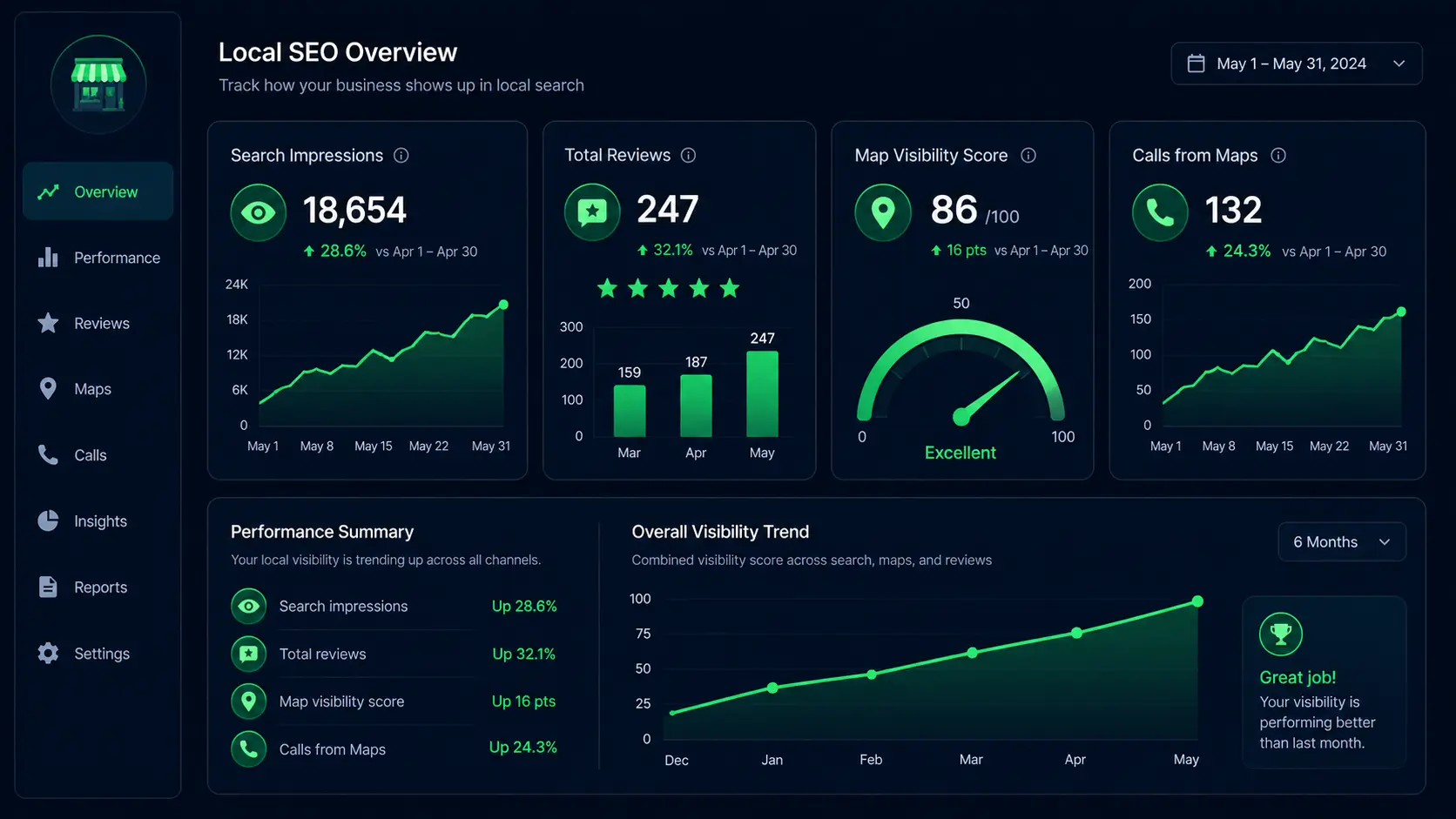Image resolution: width=1456 pixels, height=819 pixels.
Task: Click the May data point on Overall Visibility Trend
Action: pyautogui.click(x=1197, y=601)
